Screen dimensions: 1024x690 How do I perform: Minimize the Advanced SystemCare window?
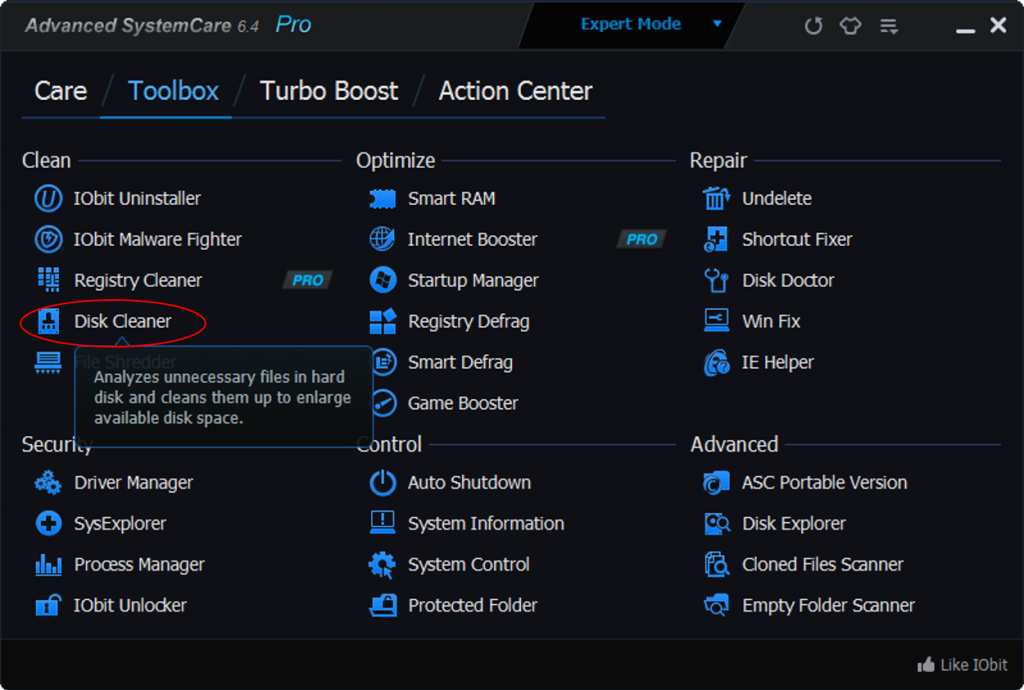pyautogui.click(x=965, y=29)
